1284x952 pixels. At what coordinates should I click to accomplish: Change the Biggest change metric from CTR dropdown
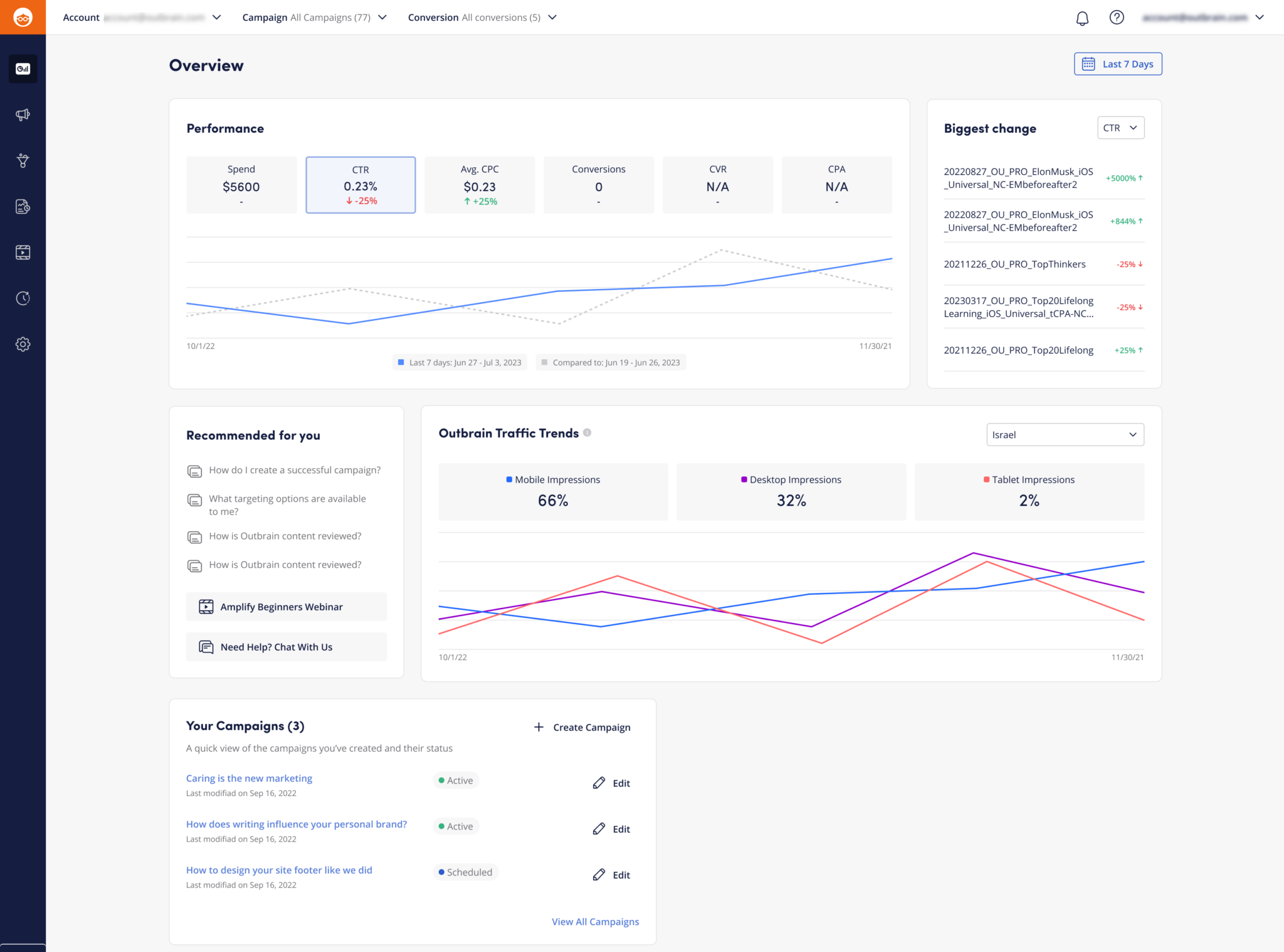[x=1120, y=128]
